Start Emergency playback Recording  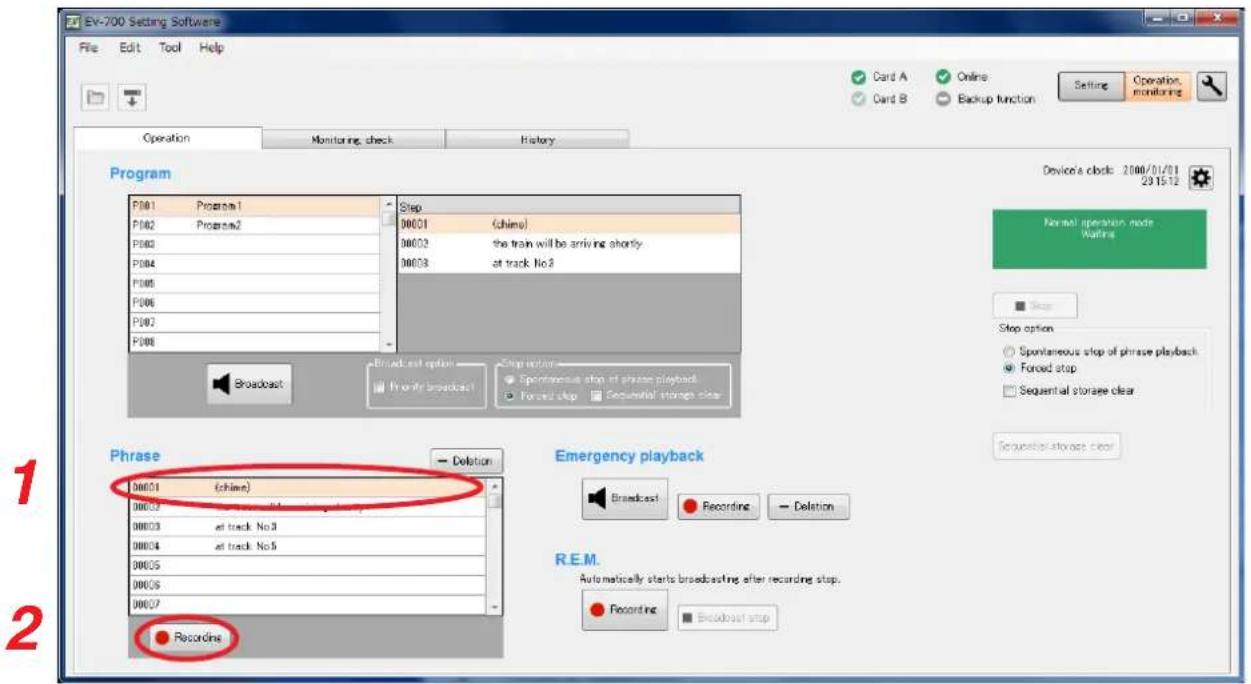719,506
